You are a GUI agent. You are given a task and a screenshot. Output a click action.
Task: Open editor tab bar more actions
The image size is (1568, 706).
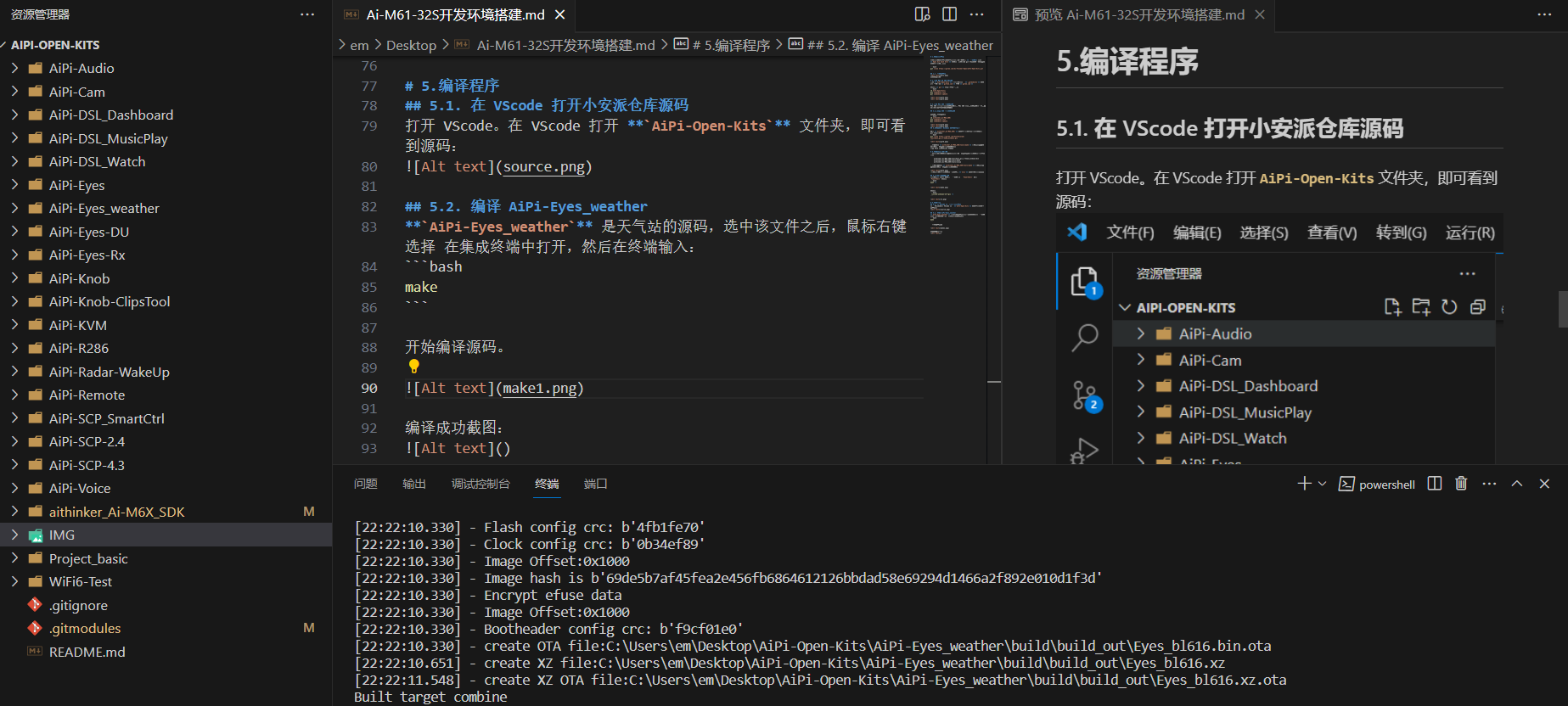[x=977, y=14]
